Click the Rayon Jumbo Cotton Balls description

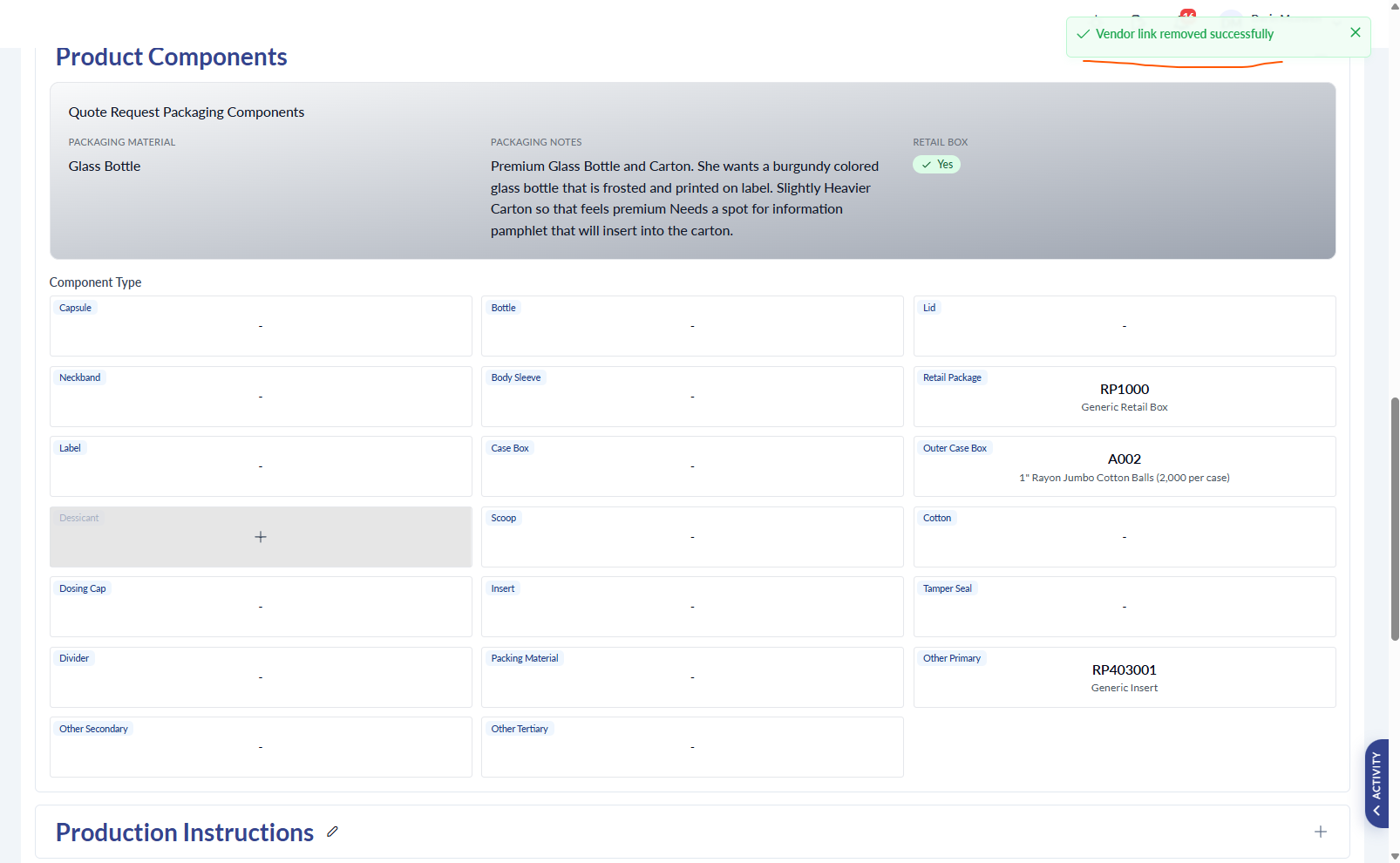pos(1125,478)
